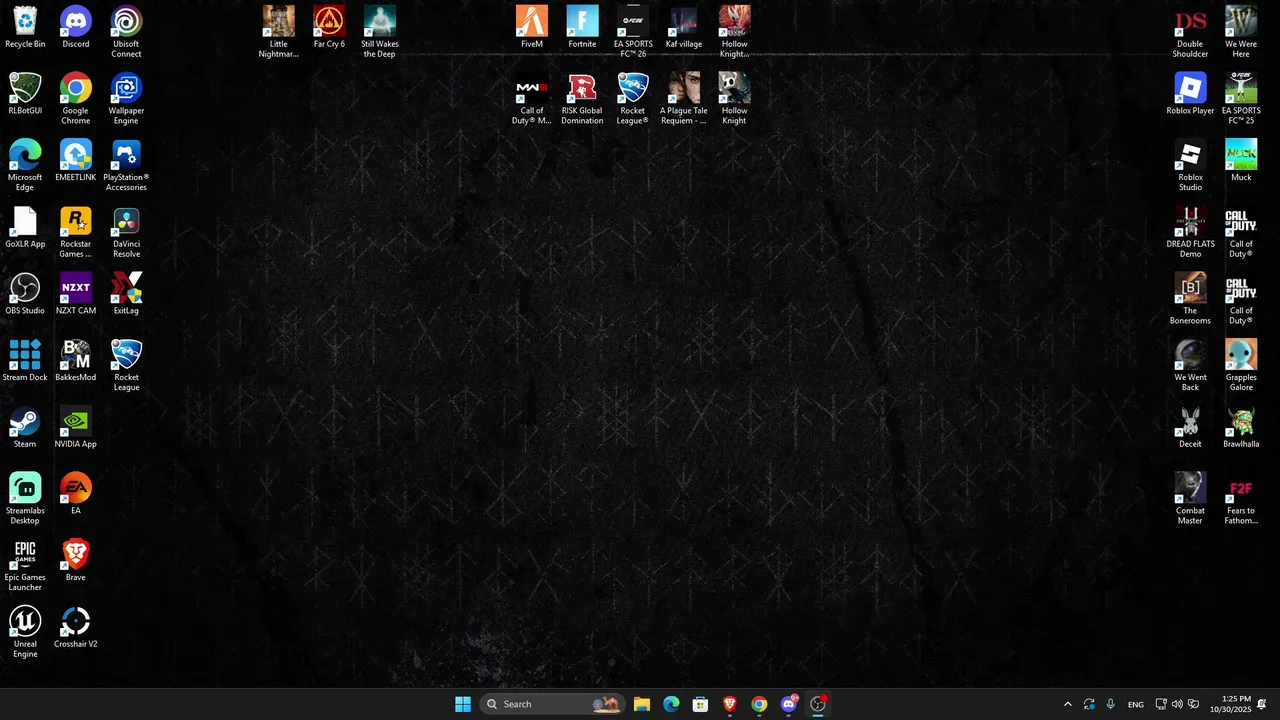This screenshot has width=1280, height=720.
Task: Open the We Went Back shortcut
Action: (x=1190, y=366)
